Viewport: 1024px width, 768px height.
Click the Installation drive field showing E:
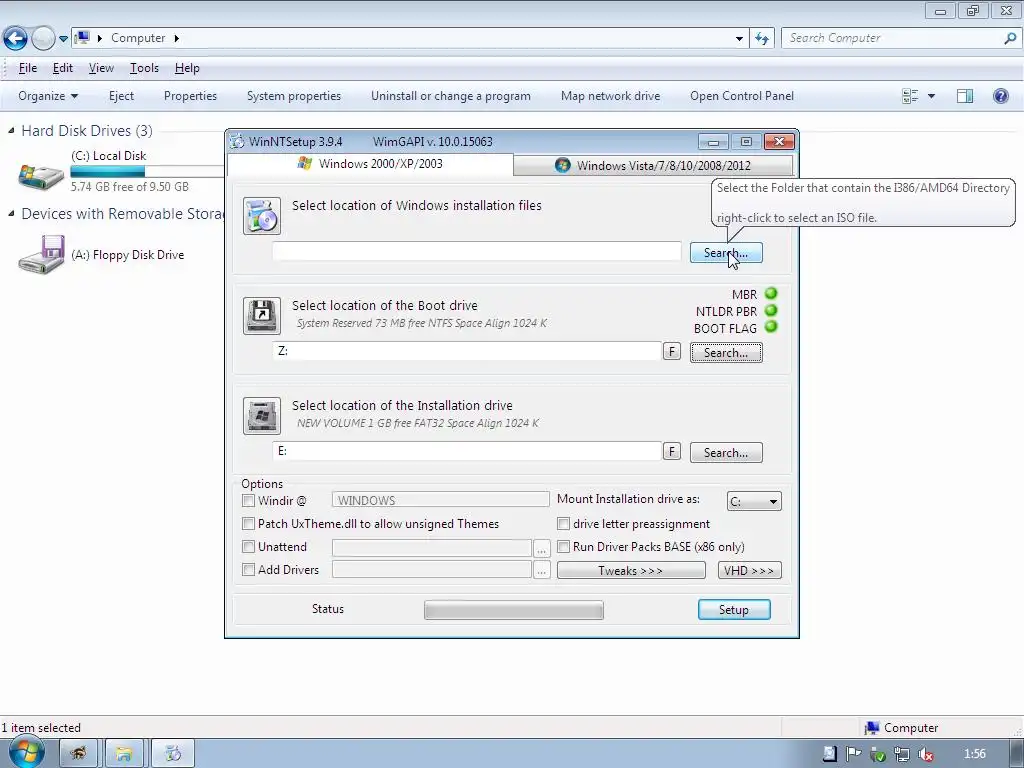point(467,451)
